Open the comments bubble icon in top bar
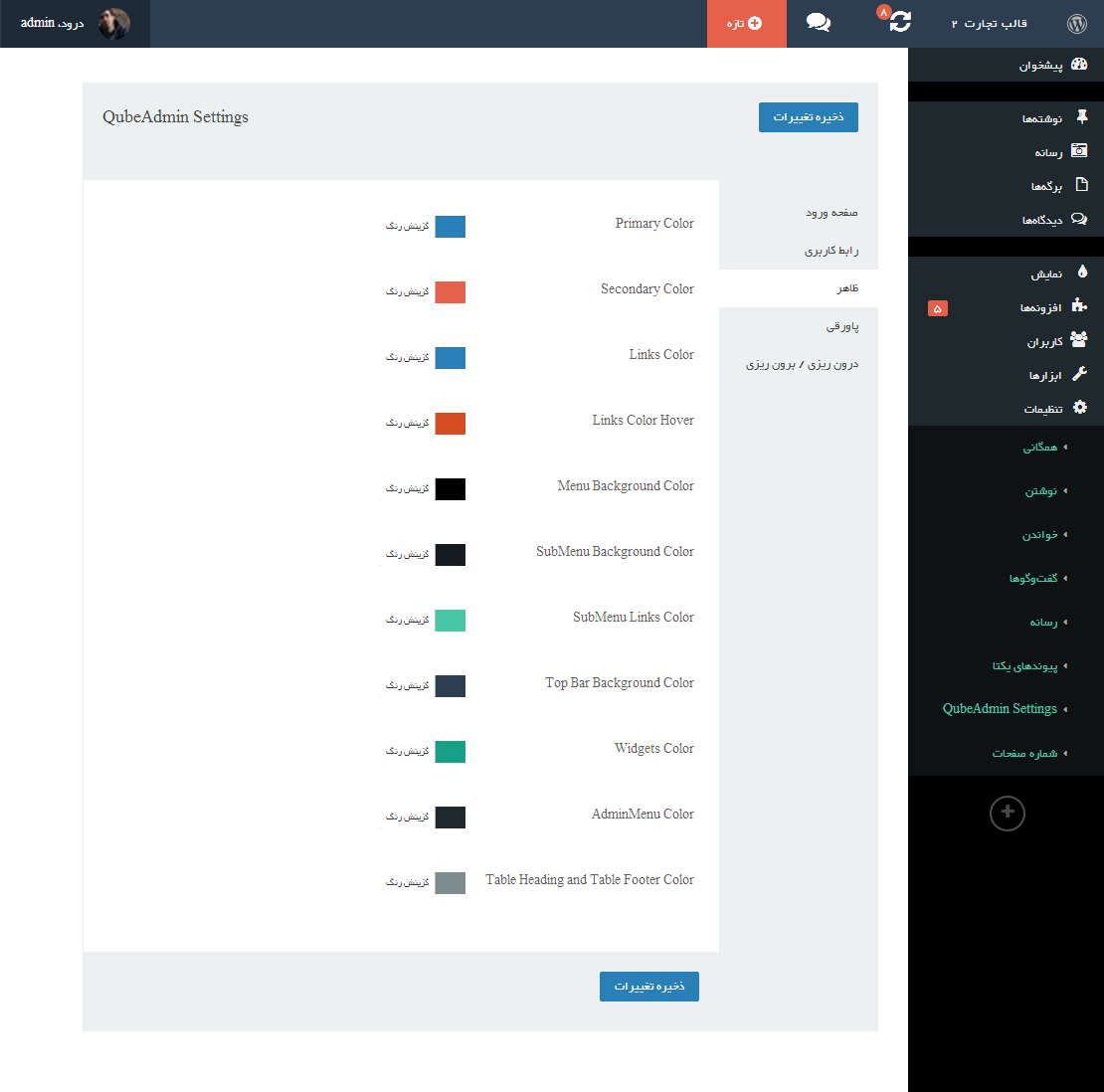Screen dimensions: 1104x1092 click(x=819, y=23)
